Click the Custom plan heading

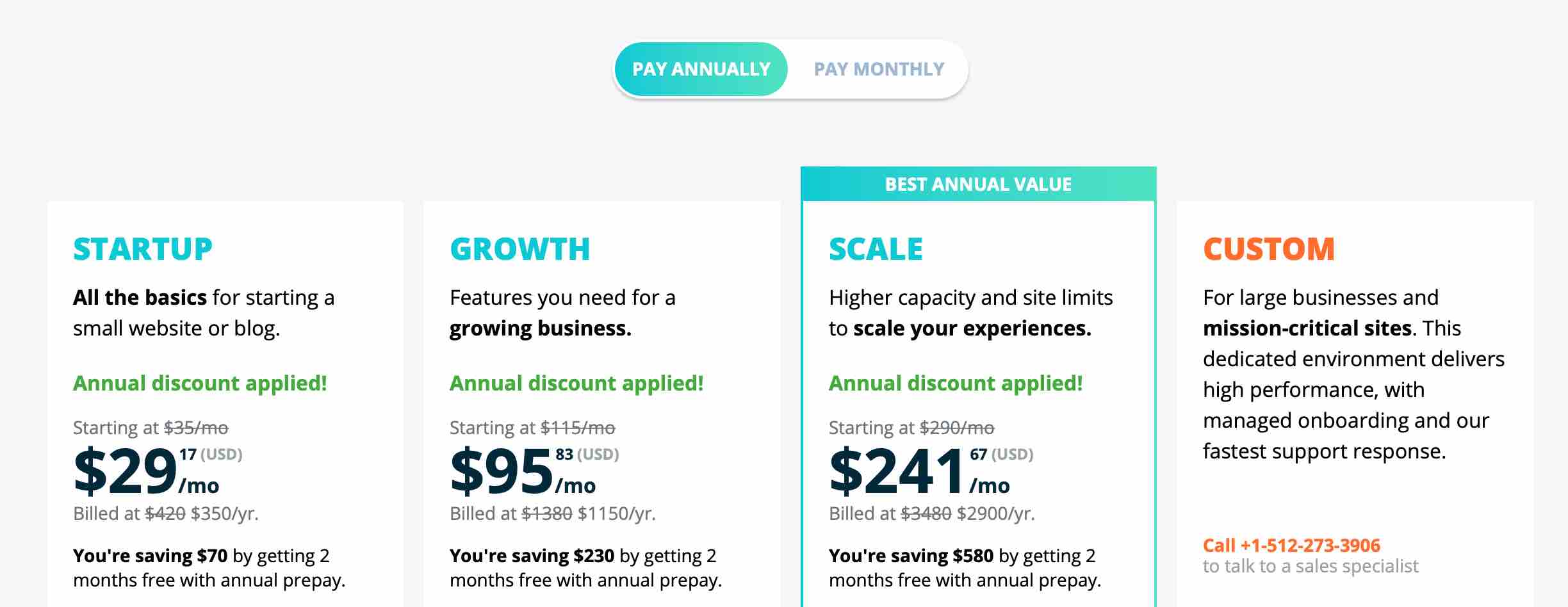[1269, 249]
